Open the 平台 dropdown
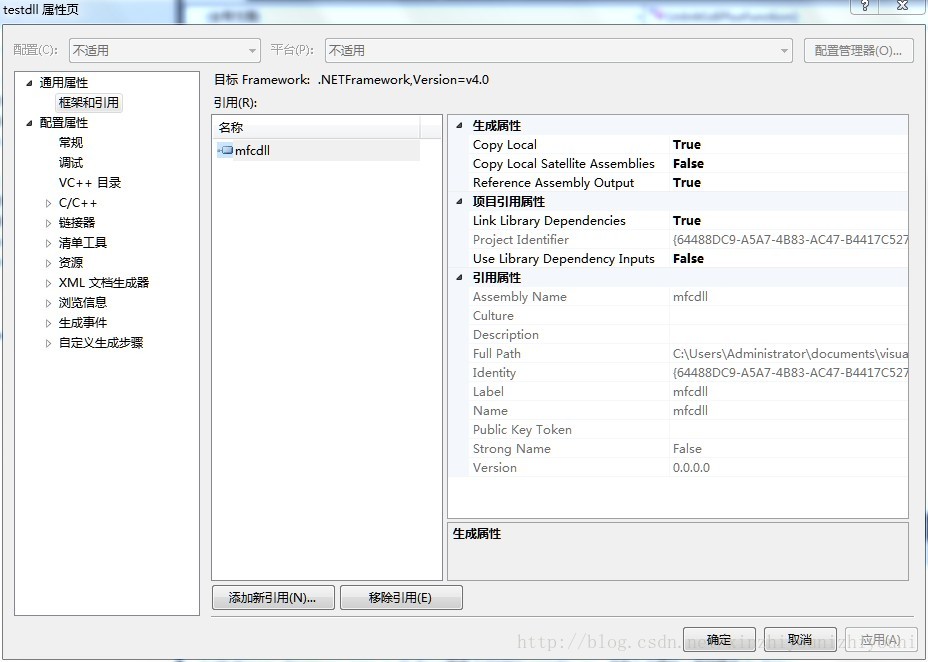This screenshot has height=662, width=928. coord(559,51)
